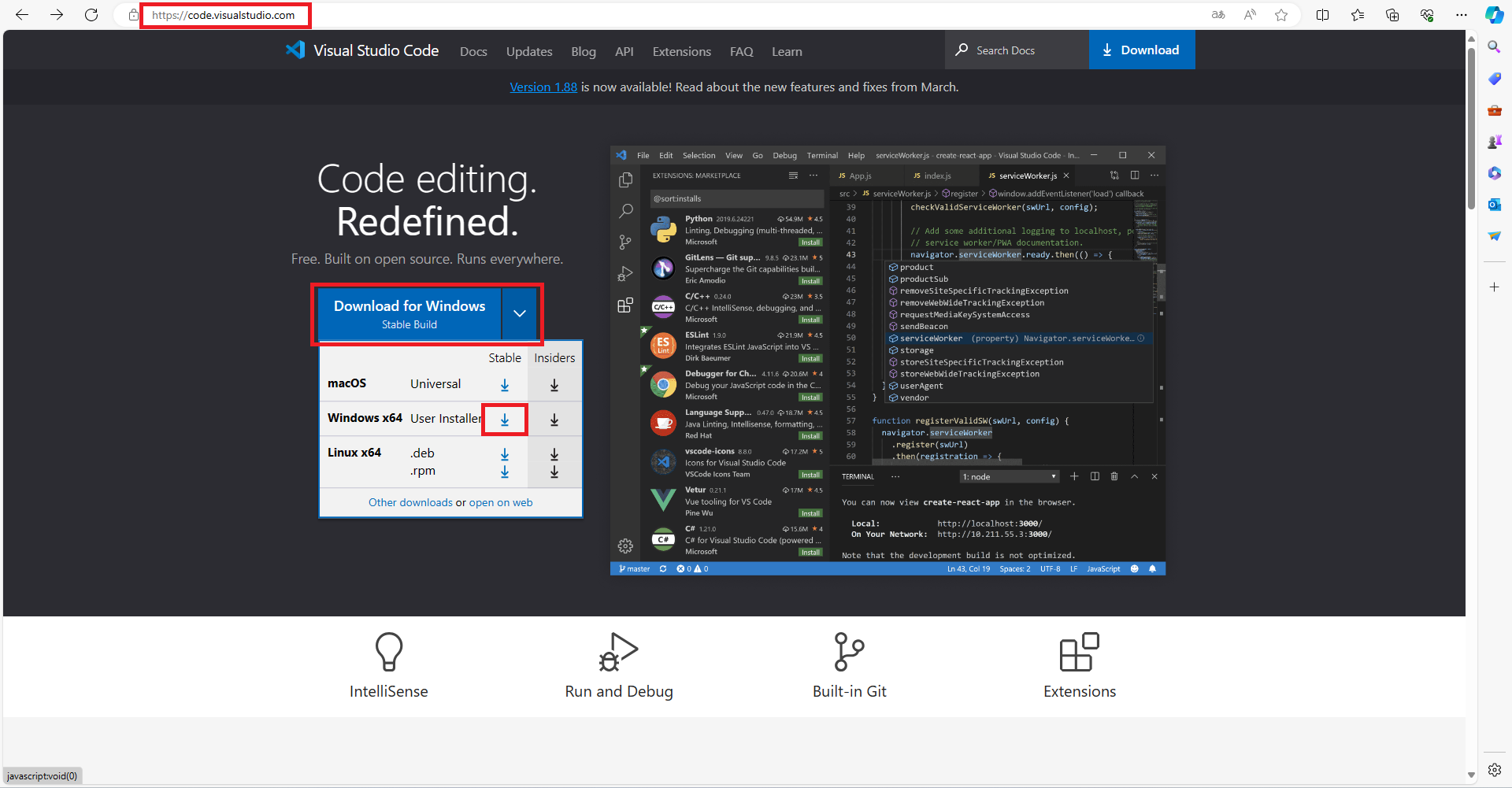Open the Drop paper-plane icon in sidebar
The height and width of the screenshot is (788, 1512).
1494,236
